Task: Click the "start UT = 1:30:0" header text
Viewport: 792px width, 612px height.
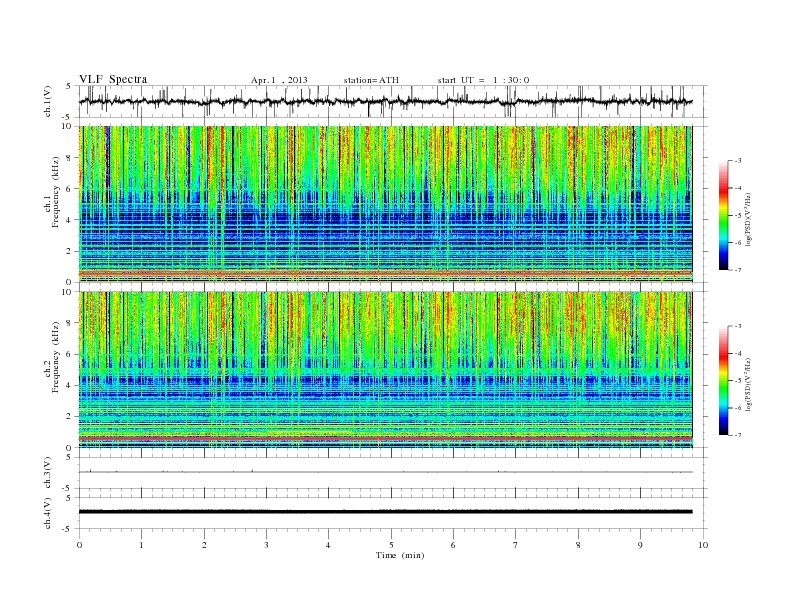Action: click(x=483, y=80)
